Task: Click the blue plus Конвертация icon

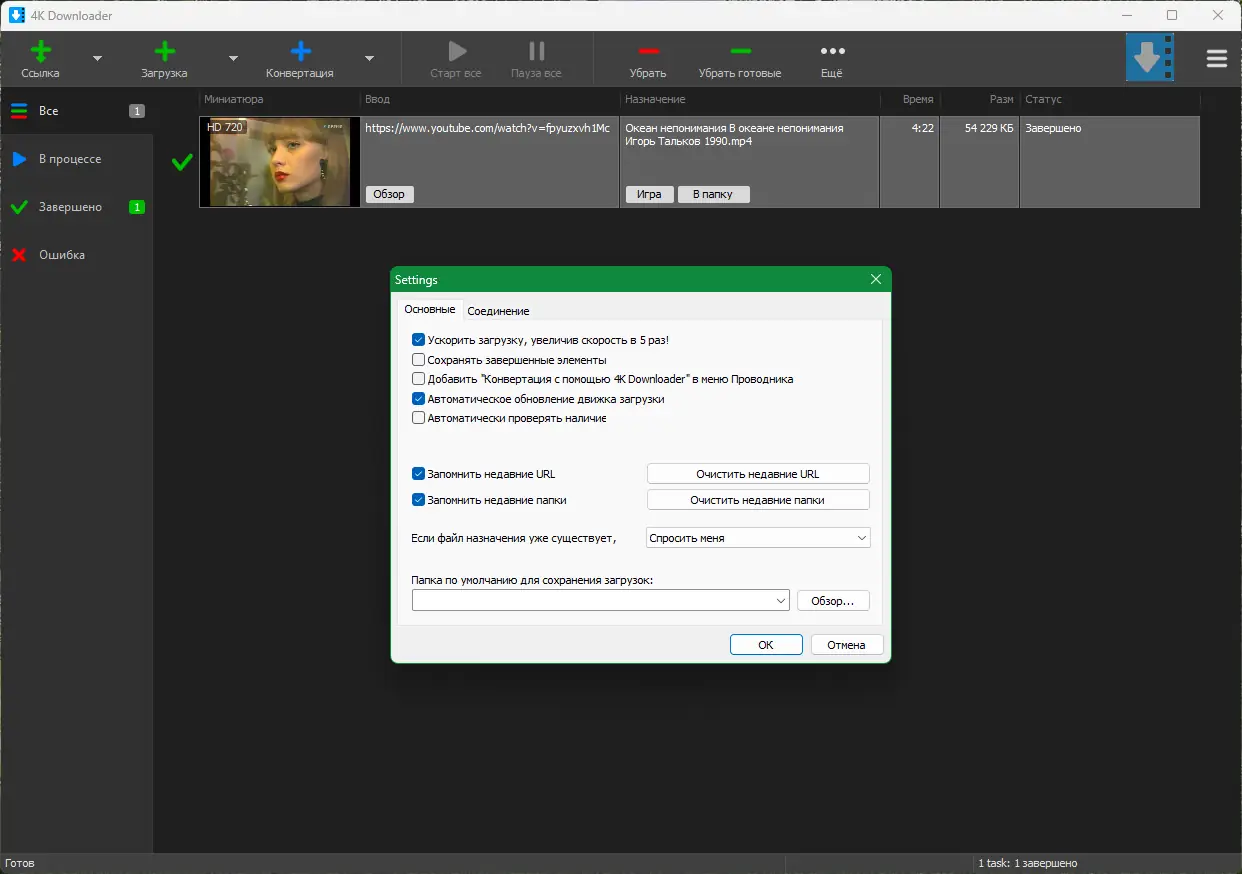Action: (300, 51)
